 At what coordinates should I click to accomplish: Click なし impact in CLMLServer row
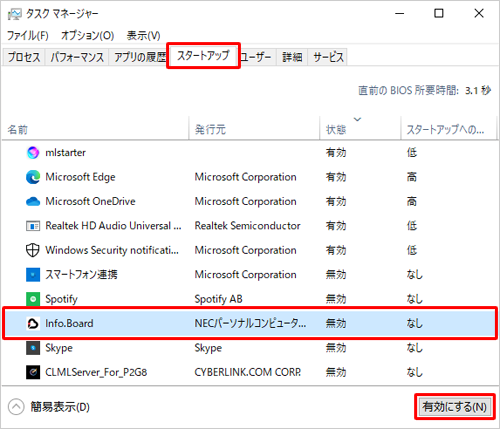point(414,372)
